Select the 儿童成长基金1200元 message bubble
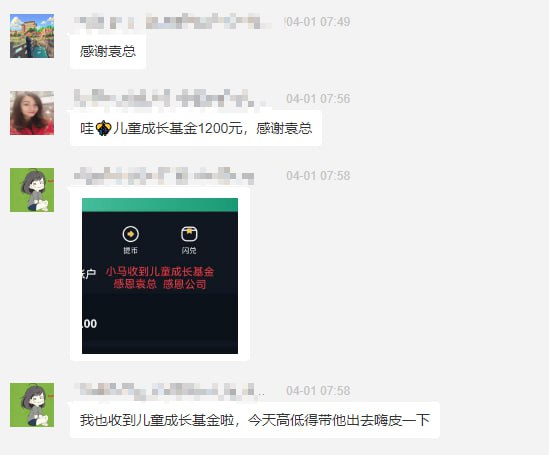549x455 pixels. (196, 128)
